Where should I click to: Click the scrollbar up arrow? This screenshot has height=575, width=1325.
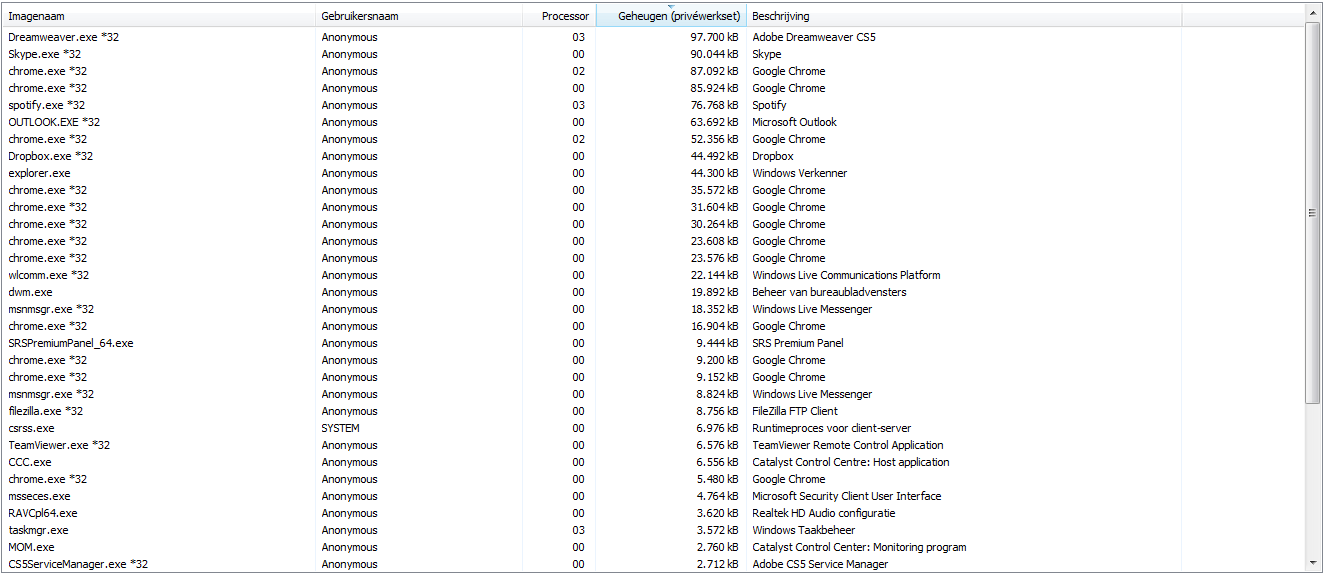[x=1313, y=14]
